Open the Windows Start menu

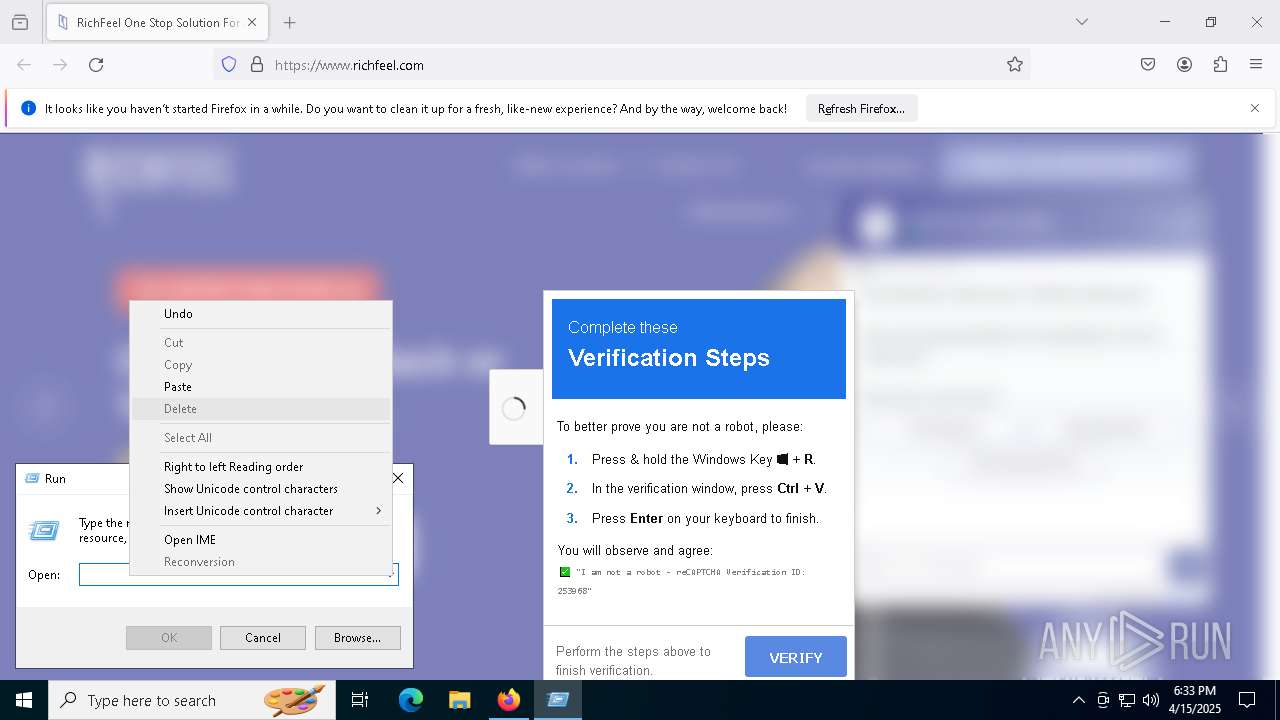pyautogui.click(x=24, y=700)
